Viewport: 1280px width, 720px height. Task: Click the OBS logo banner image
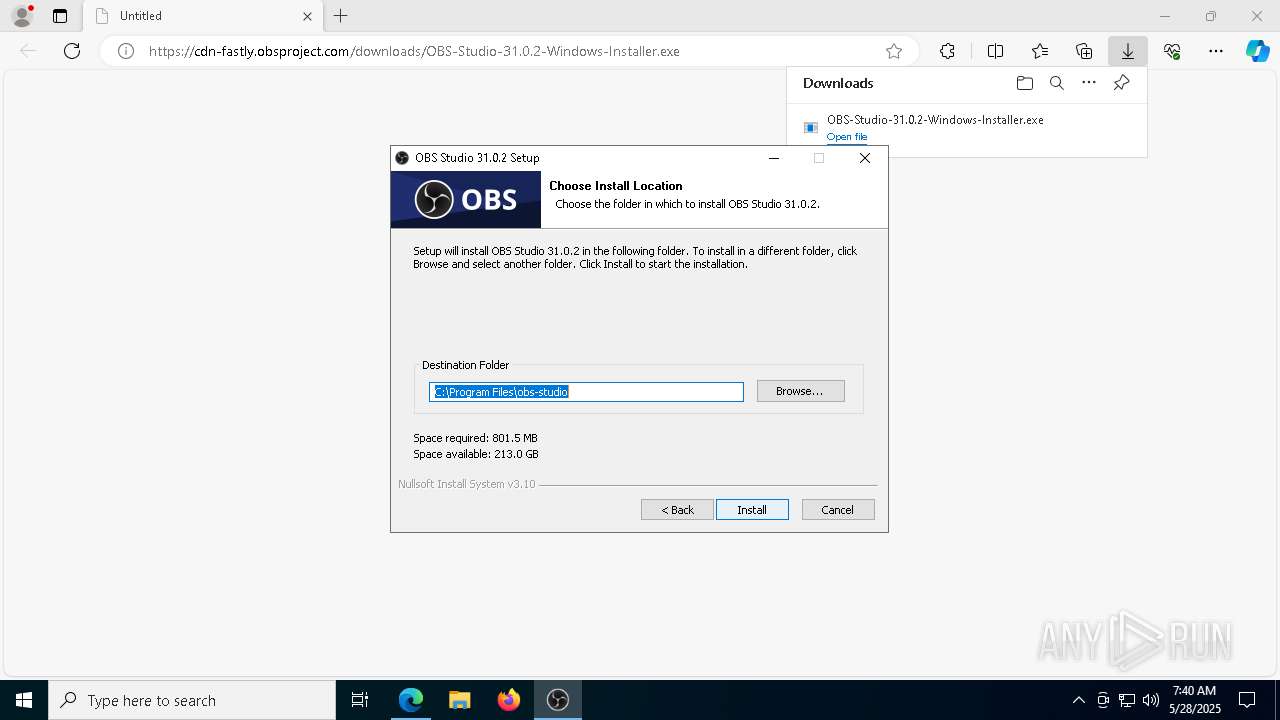(466, 199)
